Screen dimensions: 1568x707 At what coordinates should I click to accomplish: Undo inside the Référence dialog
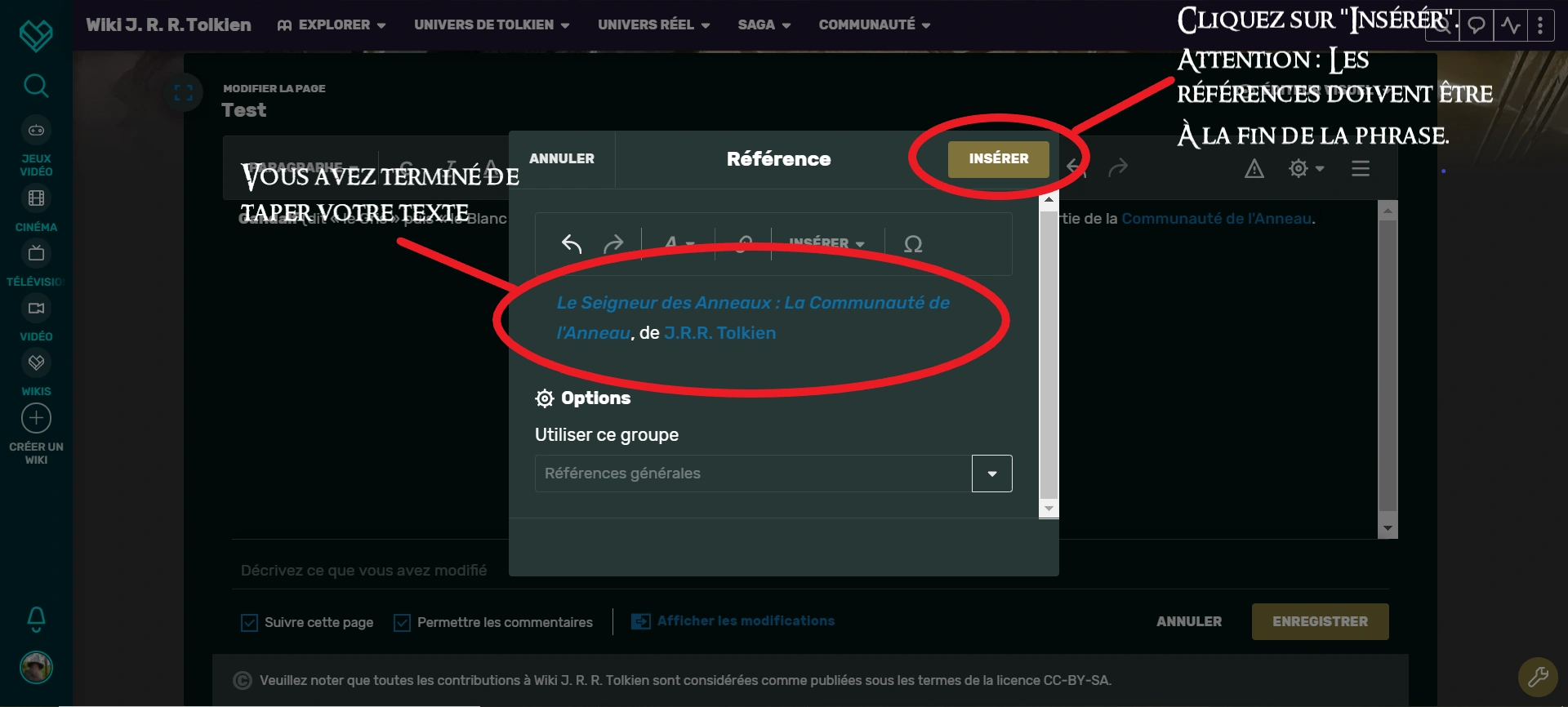point(572,243)
